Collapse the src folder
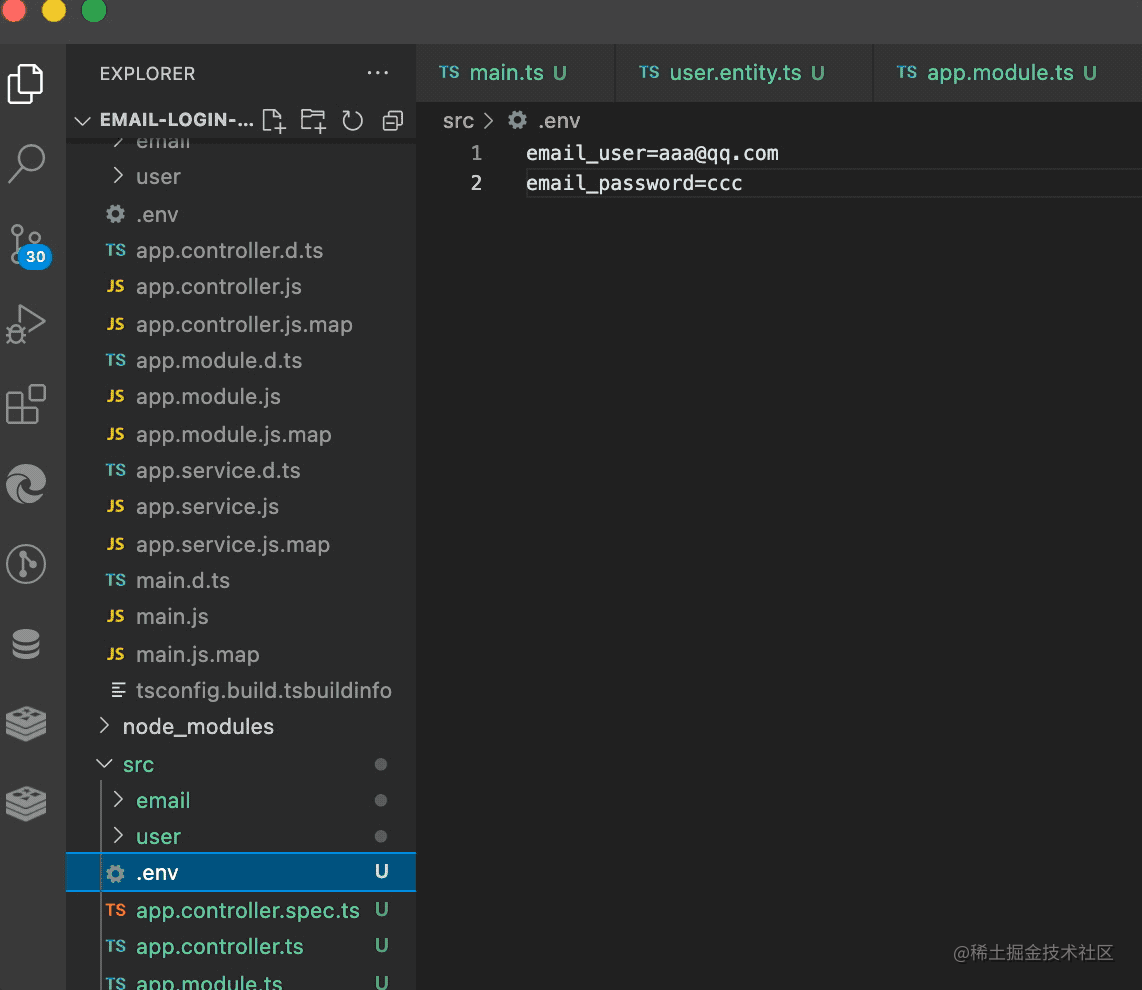Image resolution: width=1142 pixels, height=990 pixels. click(x=138, y=765)
